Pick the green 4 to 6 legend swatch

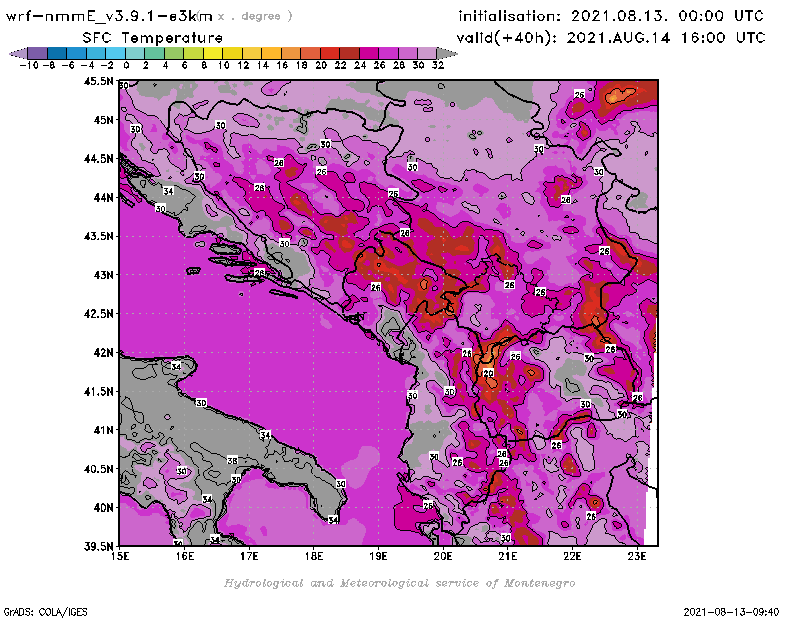[173, 54]
